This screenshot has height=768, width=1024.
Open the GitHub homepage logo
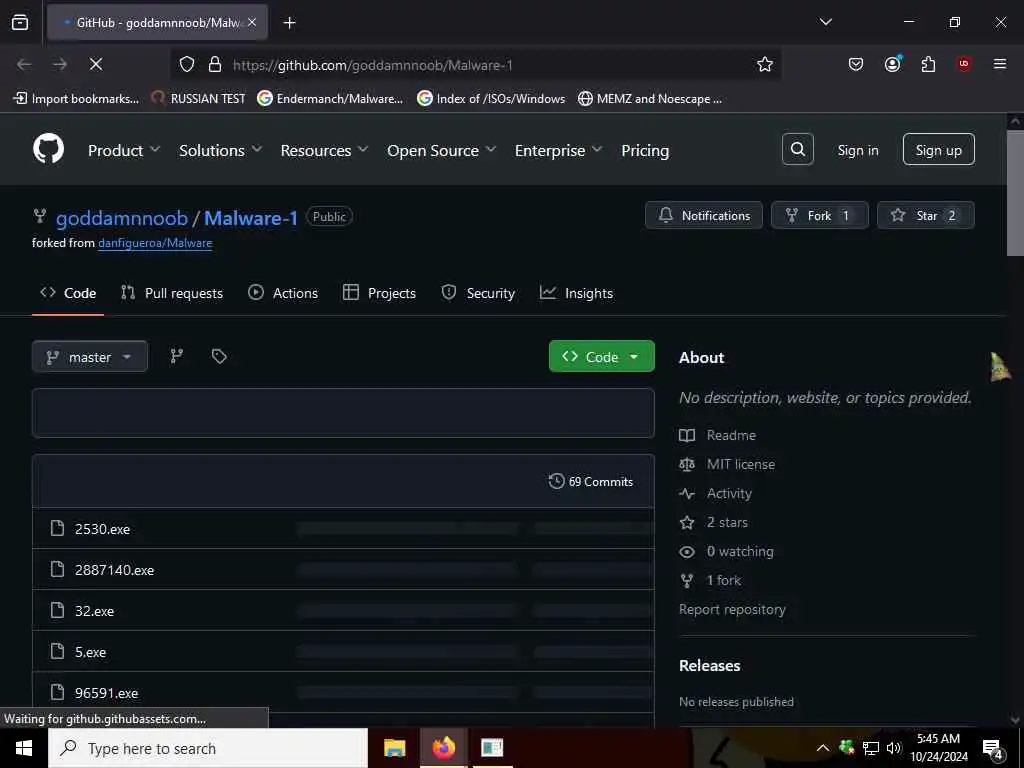tap(48, 150)
